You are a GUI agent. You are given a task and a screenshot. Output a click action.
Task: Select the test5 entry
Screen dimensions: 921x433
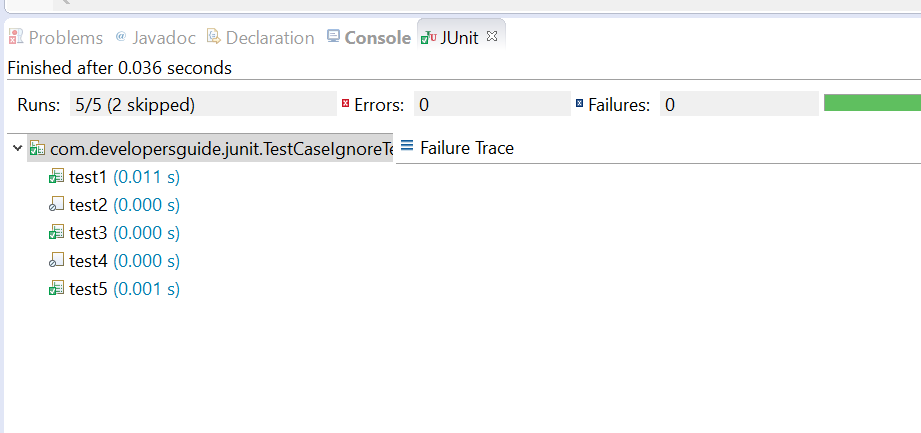click(88, 289)
